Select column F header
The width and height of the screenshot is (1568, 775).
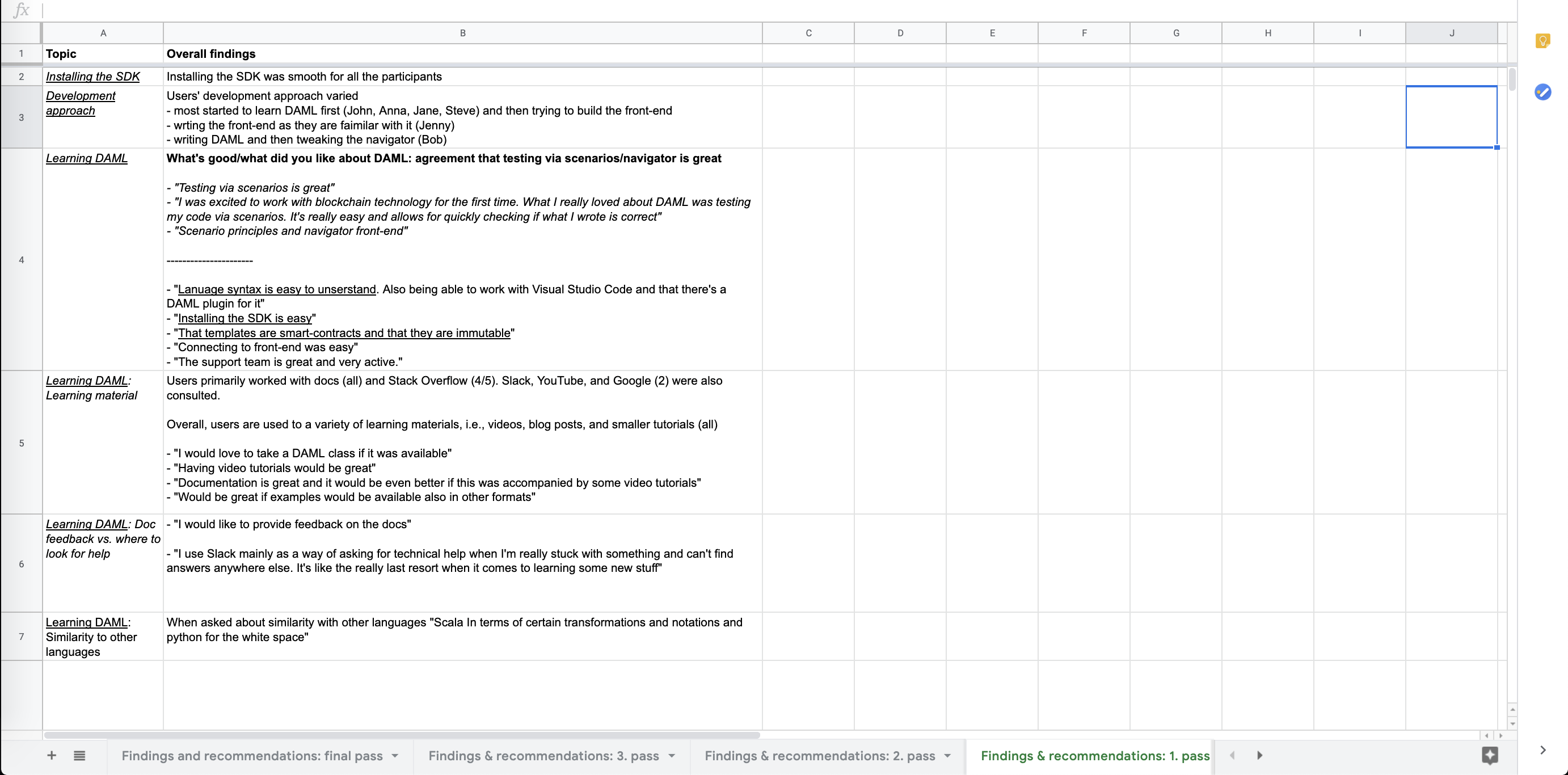[x=1084, y=33]
